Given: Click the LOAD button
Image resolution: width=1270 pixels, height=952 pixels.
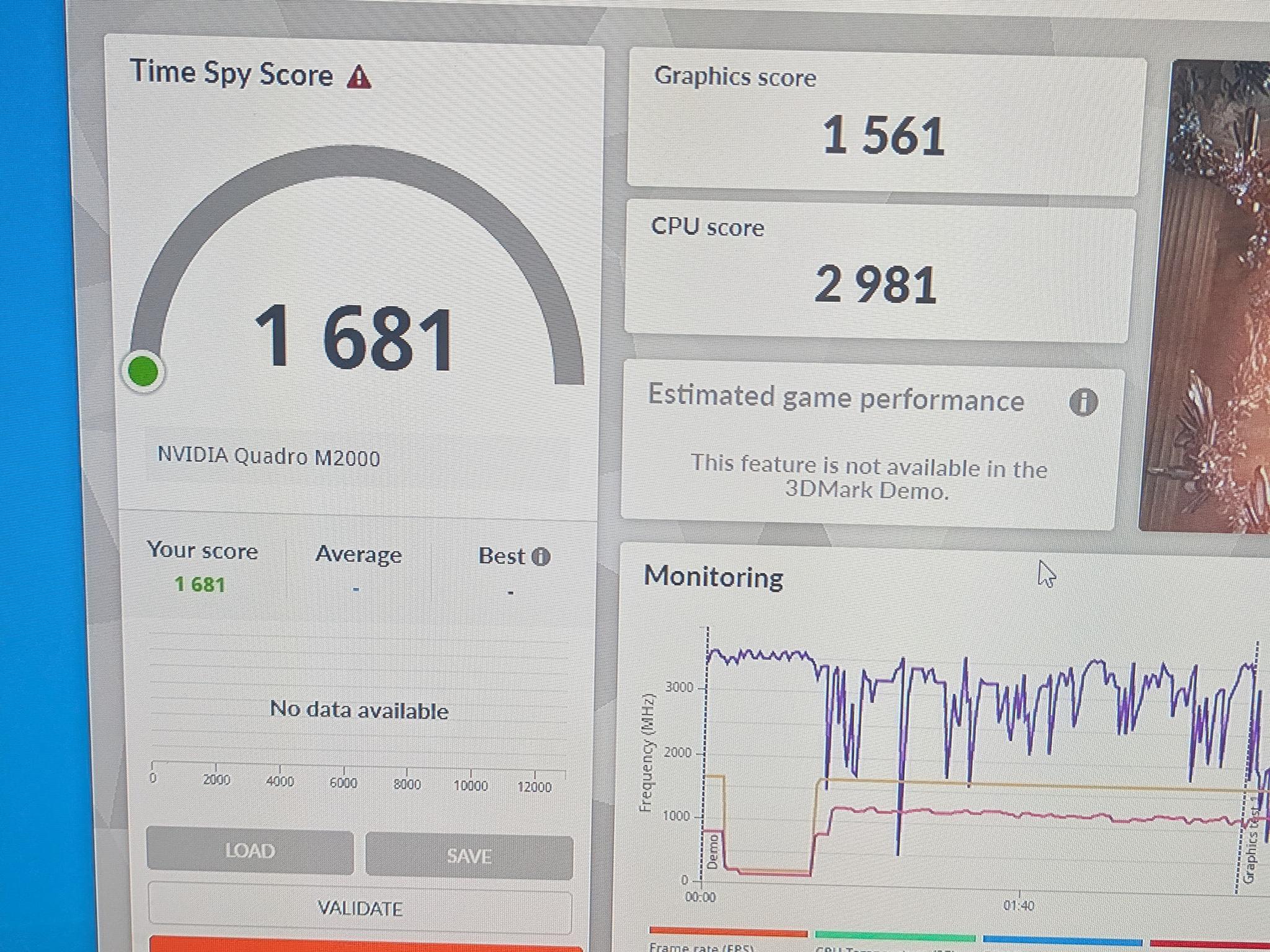Looking at the screenshot, I should [x=250, y=850].
